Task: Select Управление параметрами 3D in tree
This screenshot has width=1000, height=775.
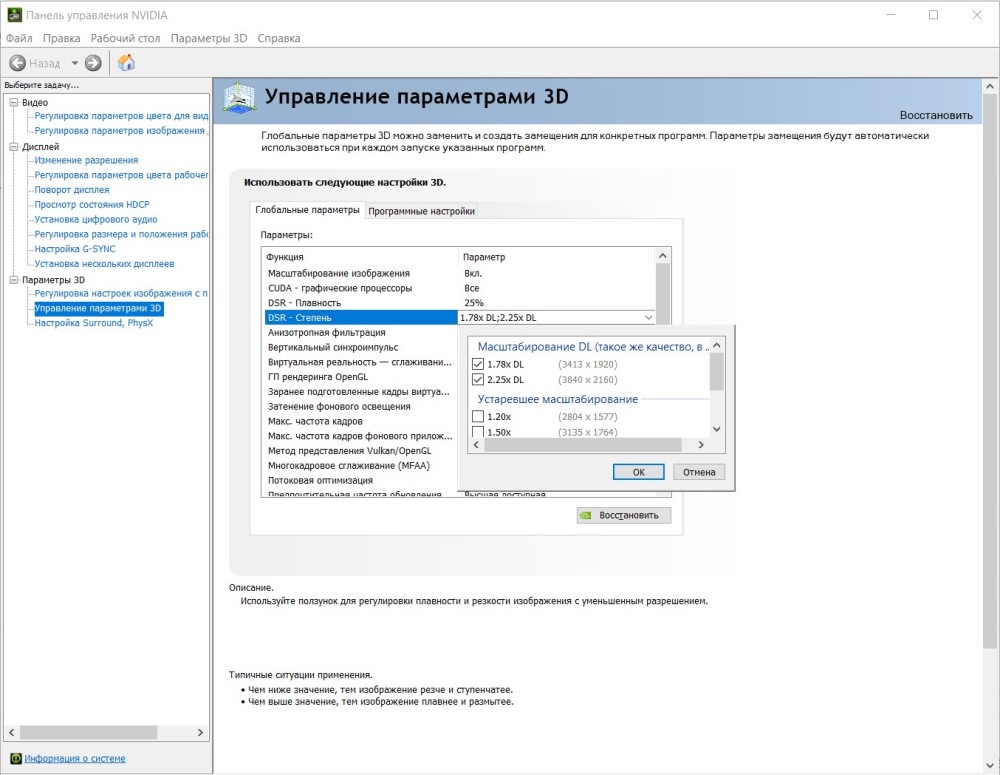Action: click(x=98, y=308)
